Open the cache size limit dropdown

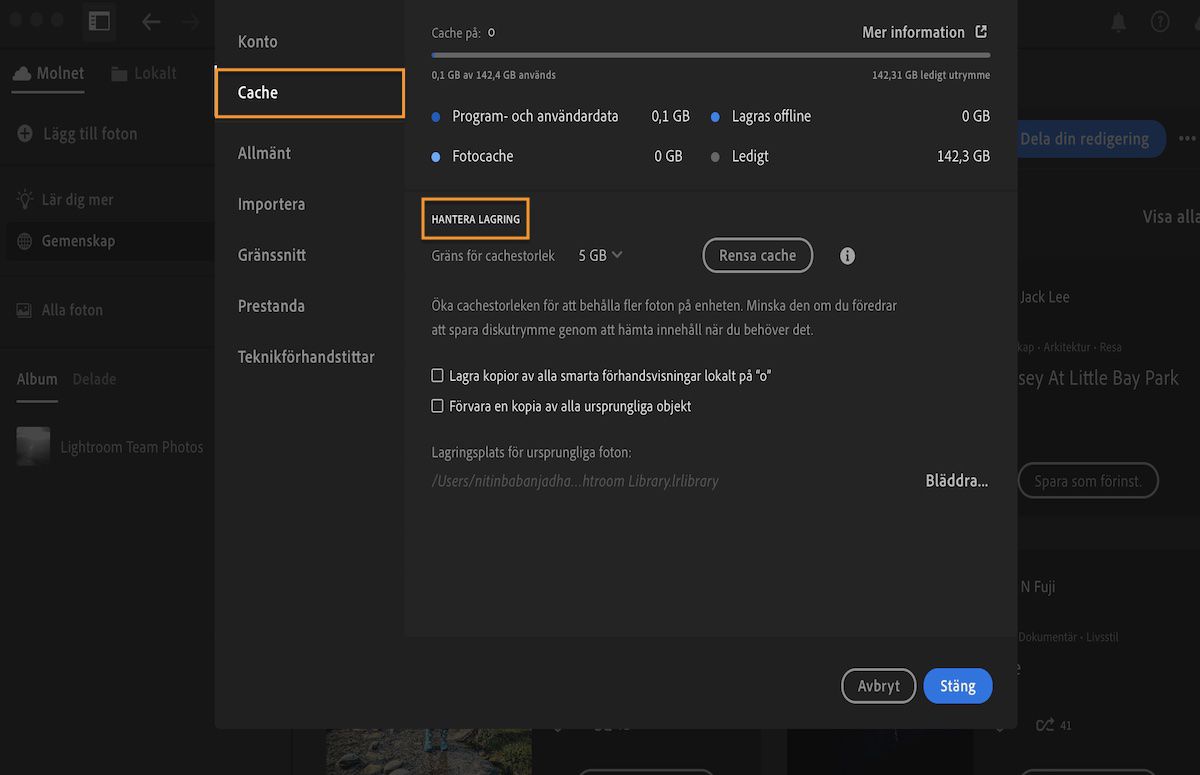[599, 255]
